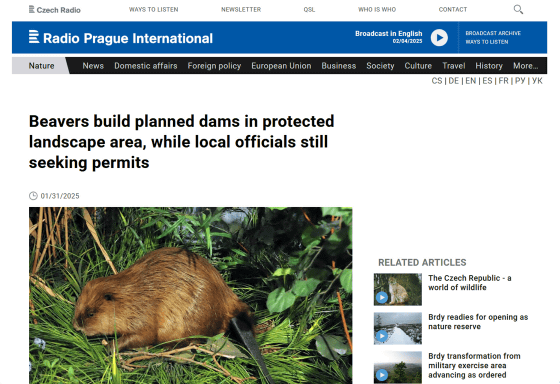
Task: Switch language to ES
Action: click(x=488, y=81)
